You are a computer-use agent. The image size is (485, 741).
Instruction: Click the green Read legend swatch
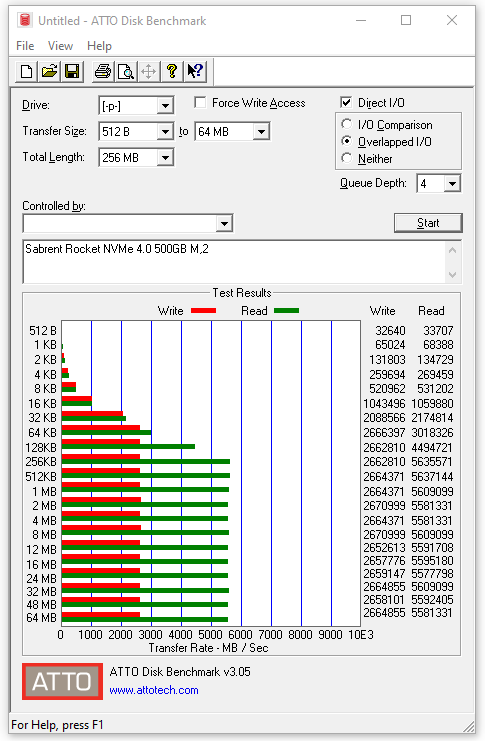click(286, 310)
